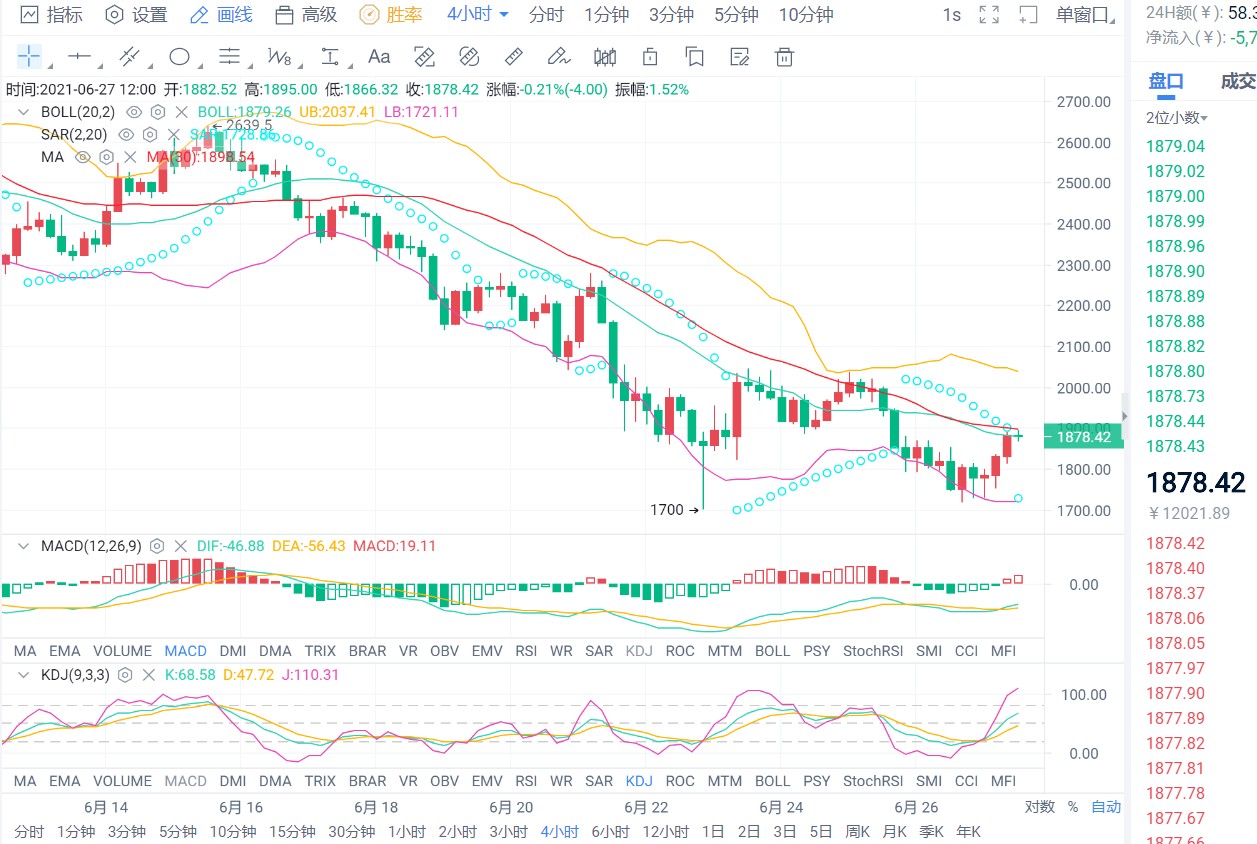This screenshot has width=1257, height=844.
Task: Select the crosshair cursor tool
Action: tap(28, 57)
